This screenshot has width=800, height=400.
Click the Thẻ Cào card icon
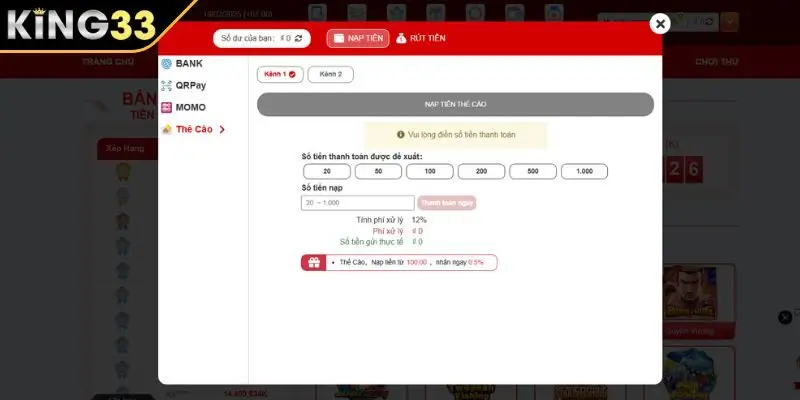pyautogui.click(x=167, y=129)
